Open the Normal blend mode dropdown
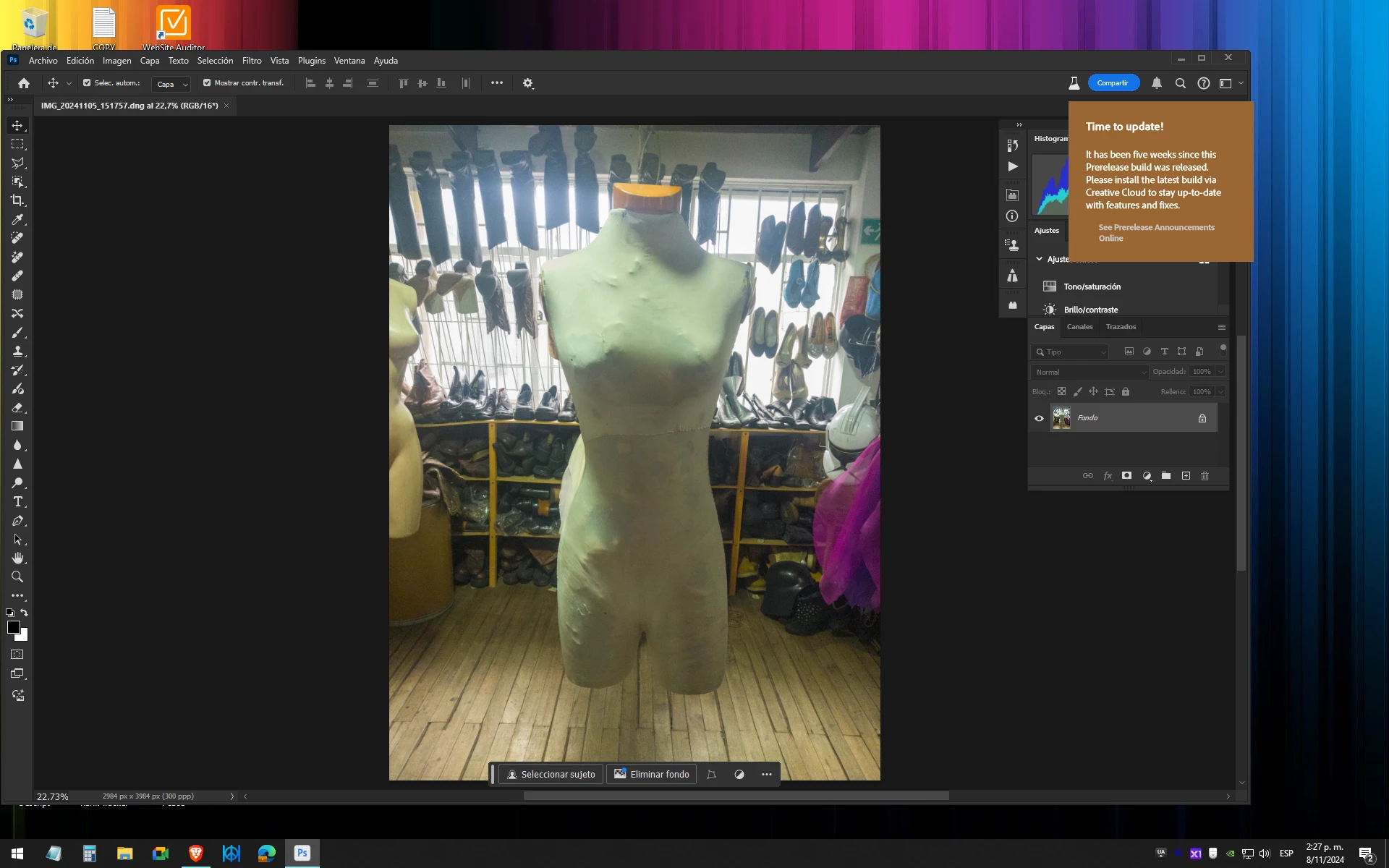This screenshot has width=1389, height=868. coord(1089,372)
